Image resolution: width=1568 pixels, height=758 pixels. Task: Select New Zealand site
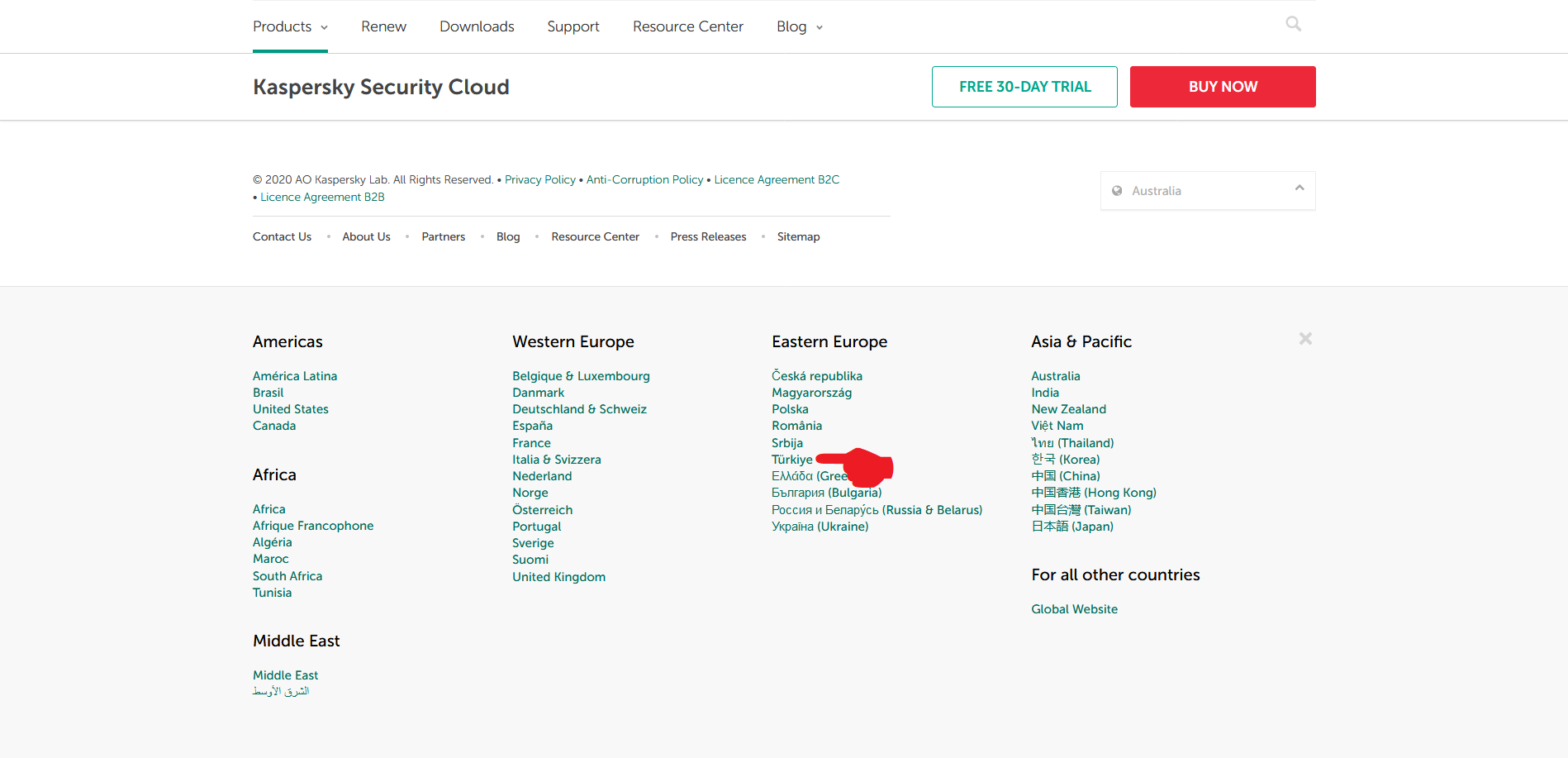tap(1068, 409)
